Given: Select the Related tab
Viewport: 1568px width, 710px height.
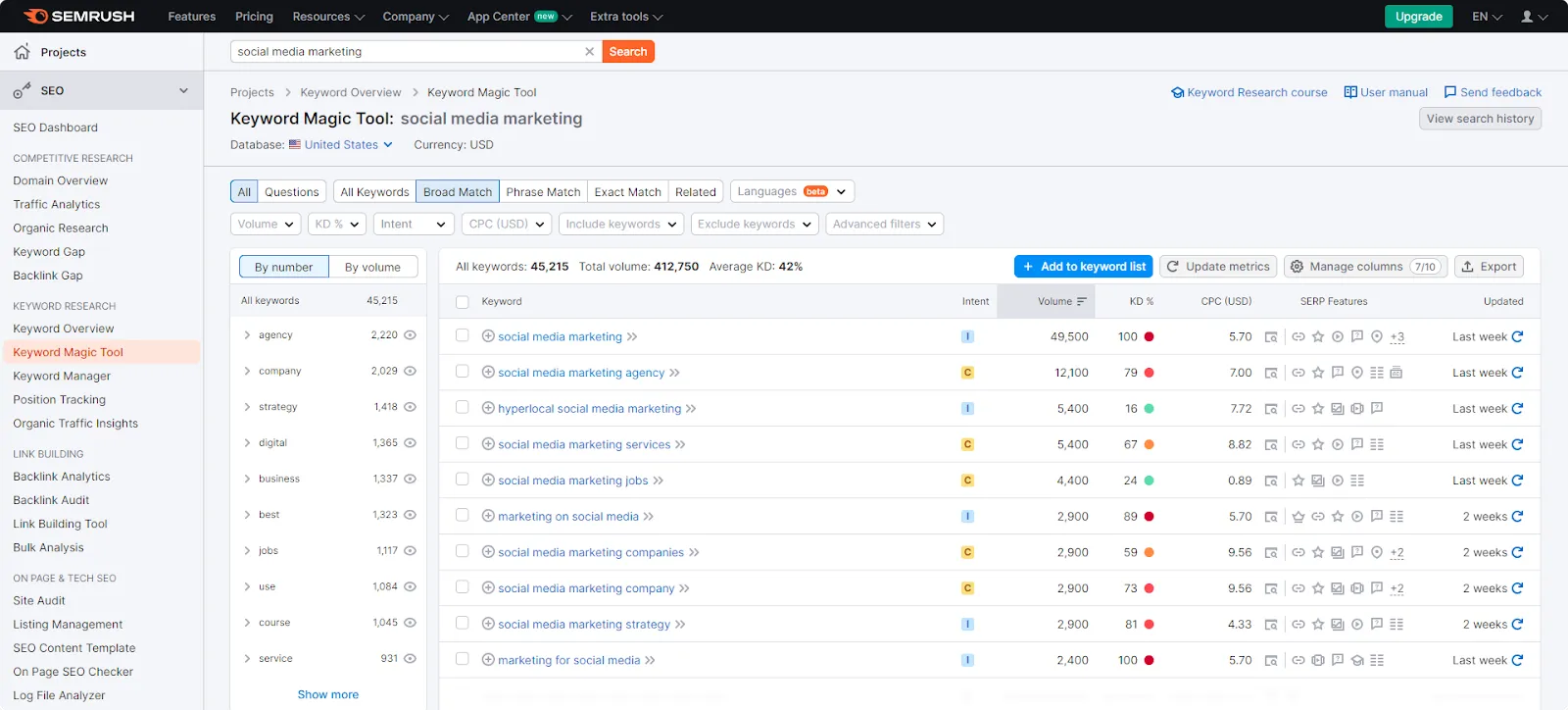Looking at the screenshot, I should (x=696, y=192).
